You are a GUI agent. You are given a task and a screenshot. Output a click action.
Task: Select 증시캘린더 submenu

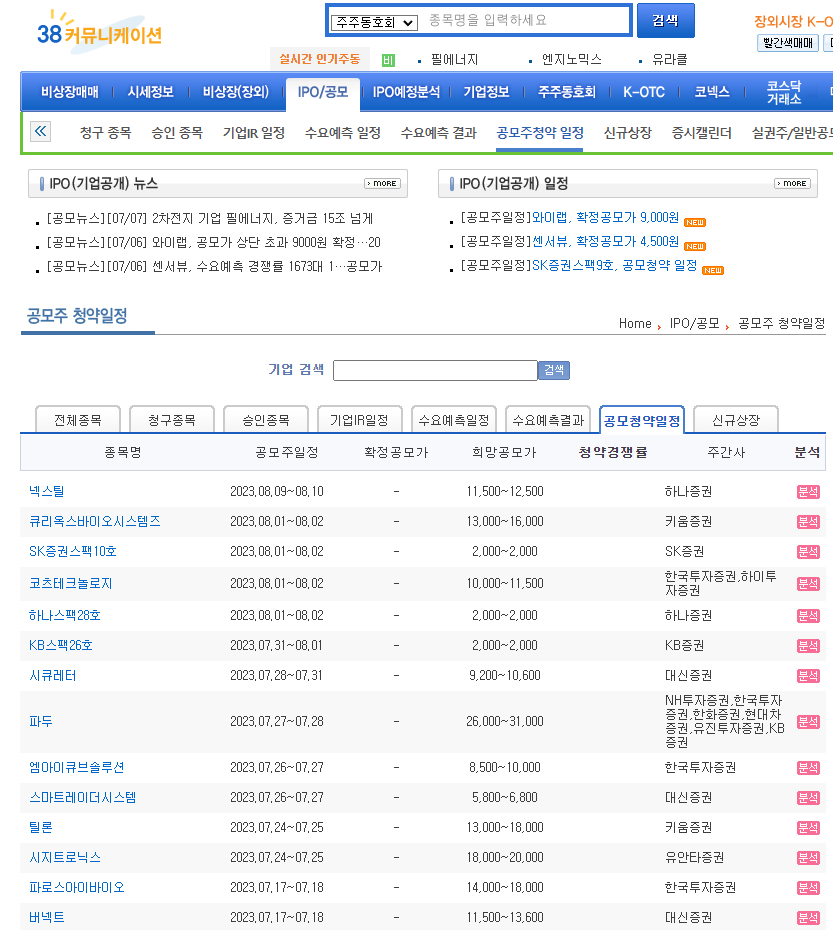pos(701,133)
